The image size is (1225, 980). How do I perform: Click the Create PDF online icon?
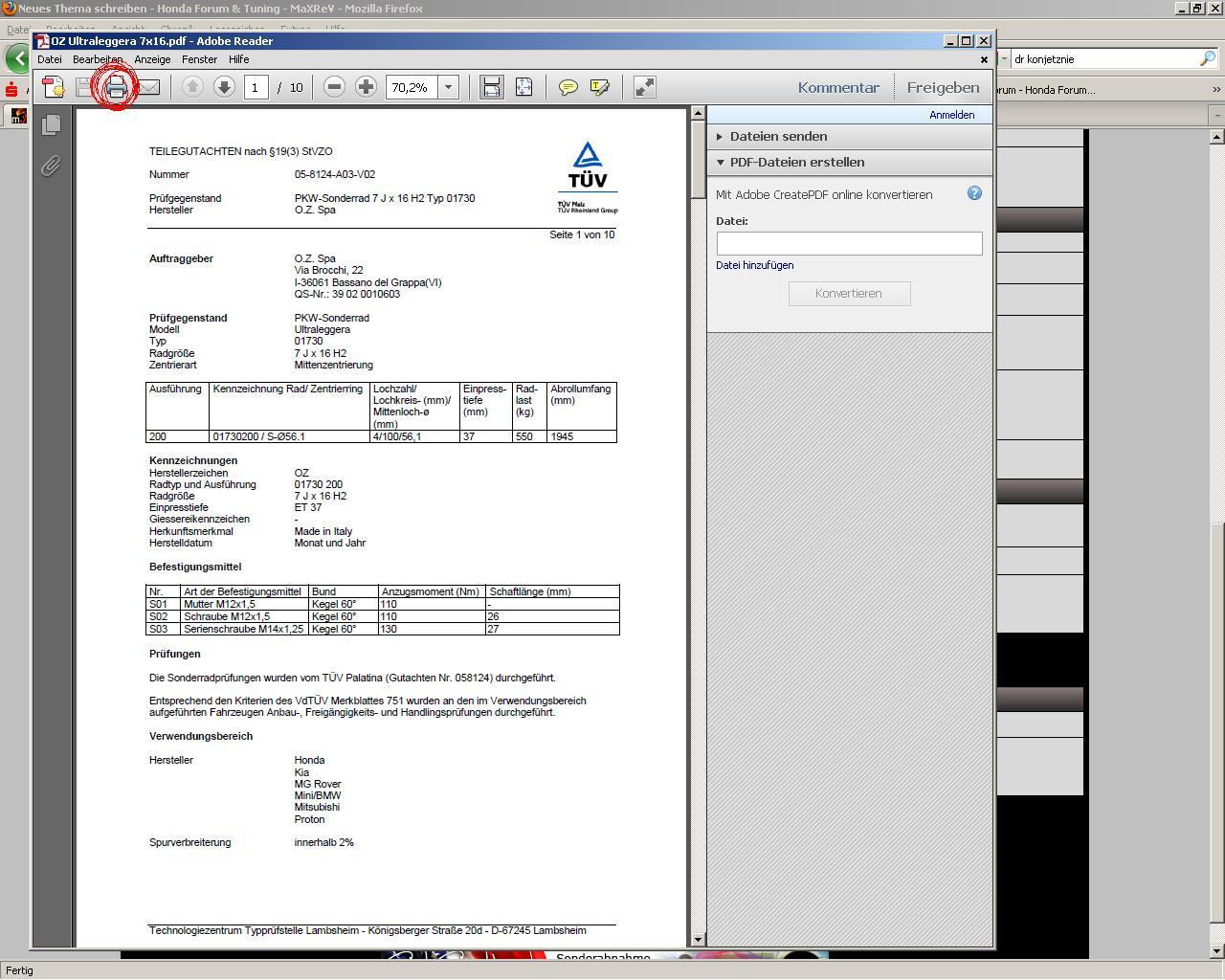[x=54, y=87]
